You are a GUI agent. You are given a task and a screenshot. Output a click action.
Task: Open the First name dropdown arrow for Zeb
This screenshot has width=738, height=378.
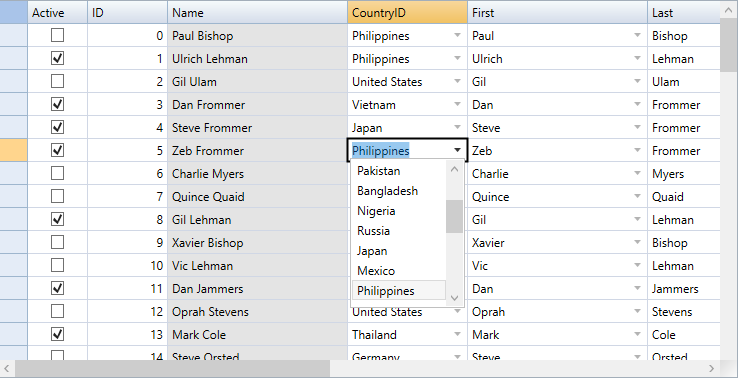click(637, 150)
